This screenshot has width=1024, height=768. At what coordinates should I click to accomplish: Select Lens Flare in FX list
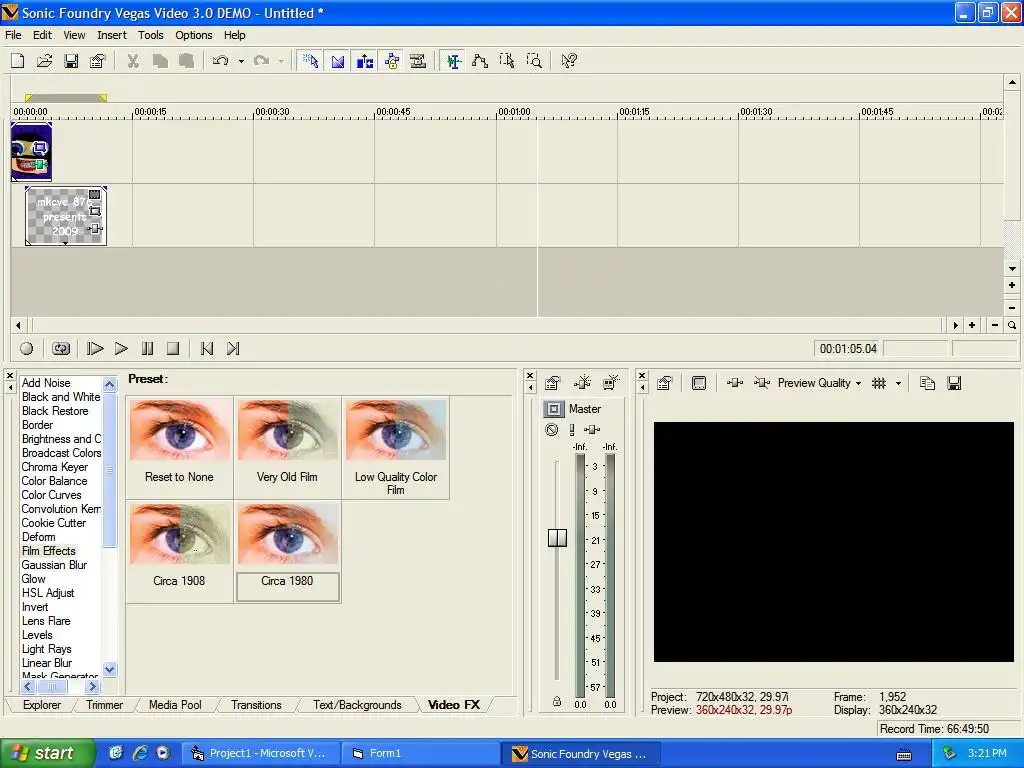tap(46, 621)
